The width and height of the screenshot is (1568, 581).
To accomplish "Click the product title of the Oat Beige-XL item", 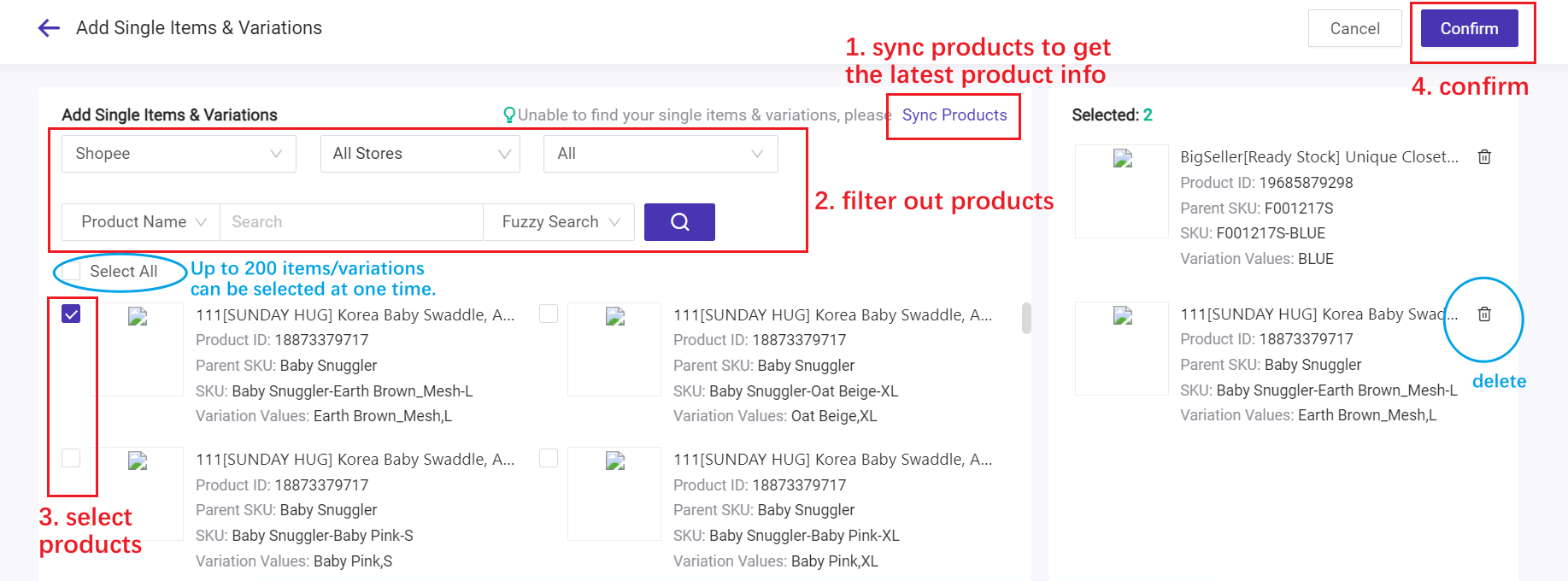I will click(833, 315).
